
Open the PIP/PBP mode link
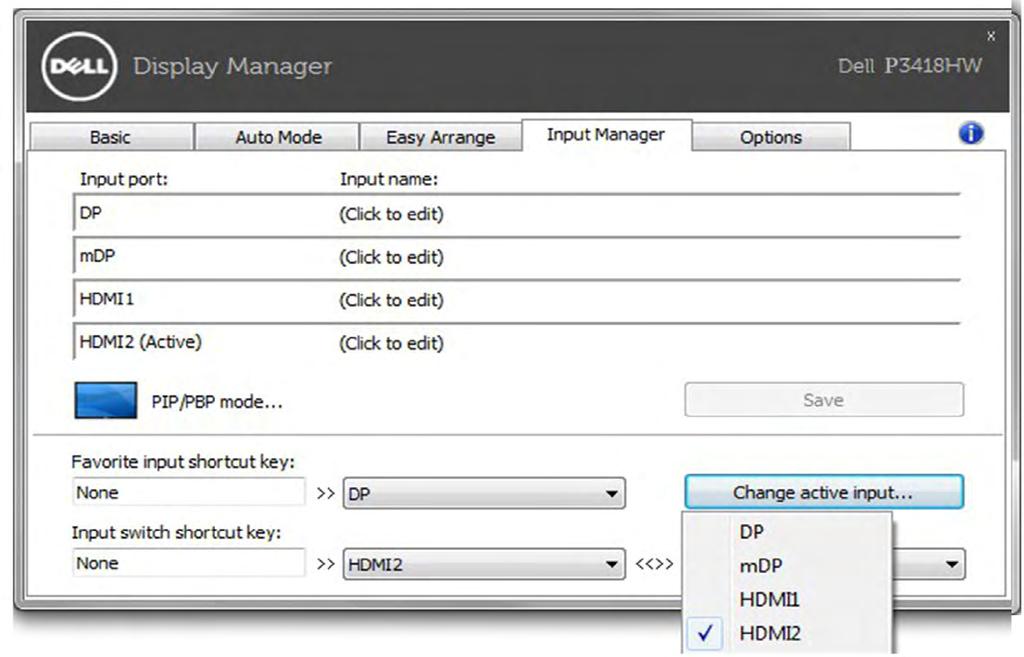point(217,402)
